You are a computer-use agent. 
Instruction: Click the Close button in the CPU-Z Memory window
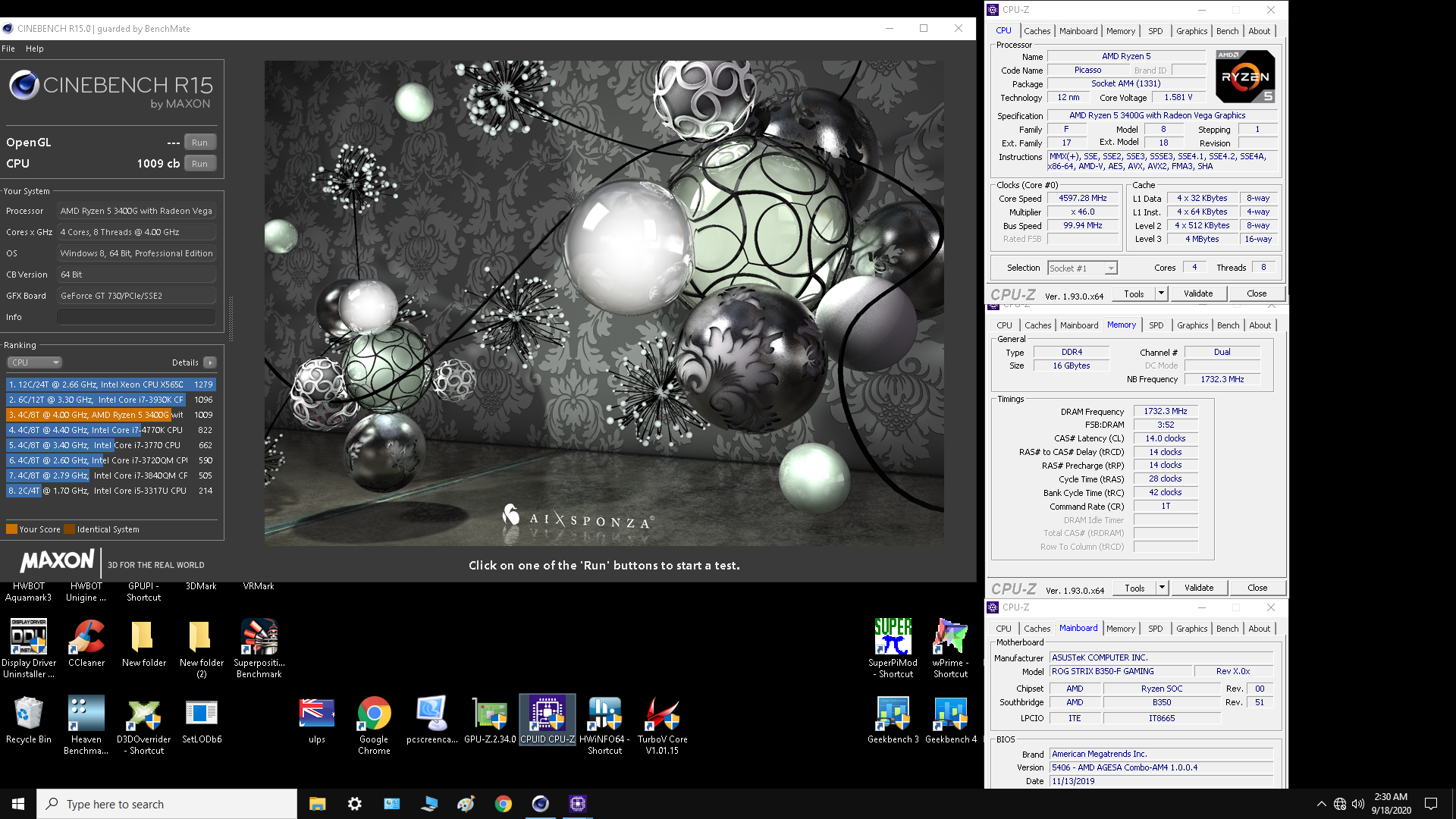coord(1257,588)
